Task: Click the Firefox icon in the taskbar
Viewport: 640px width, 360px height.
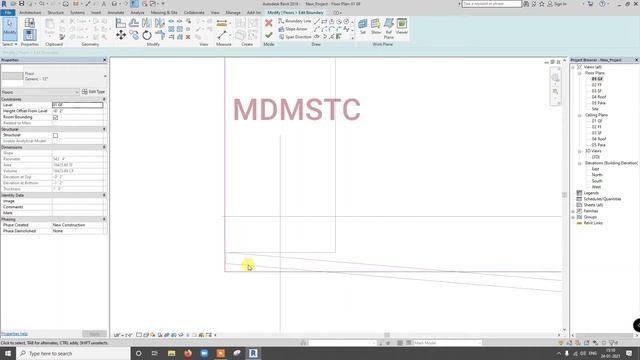Action: pyautogui.click(x=188, y=353)
